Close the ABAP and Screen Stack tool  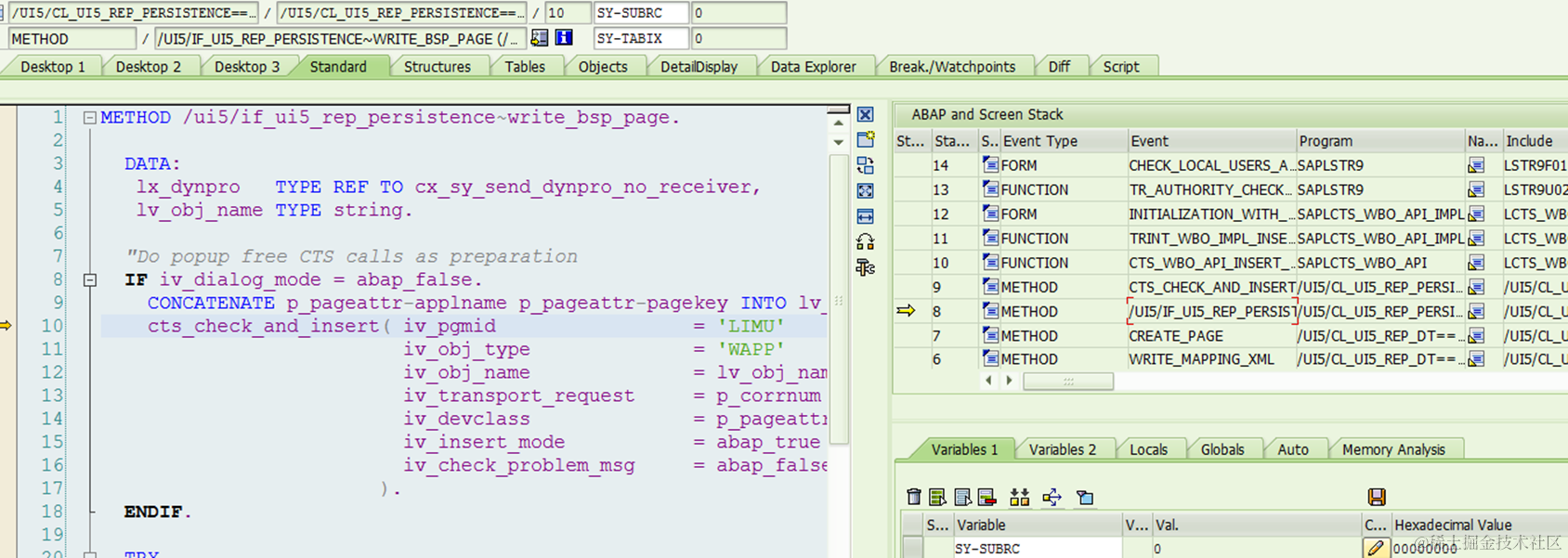tap(865, 114)
